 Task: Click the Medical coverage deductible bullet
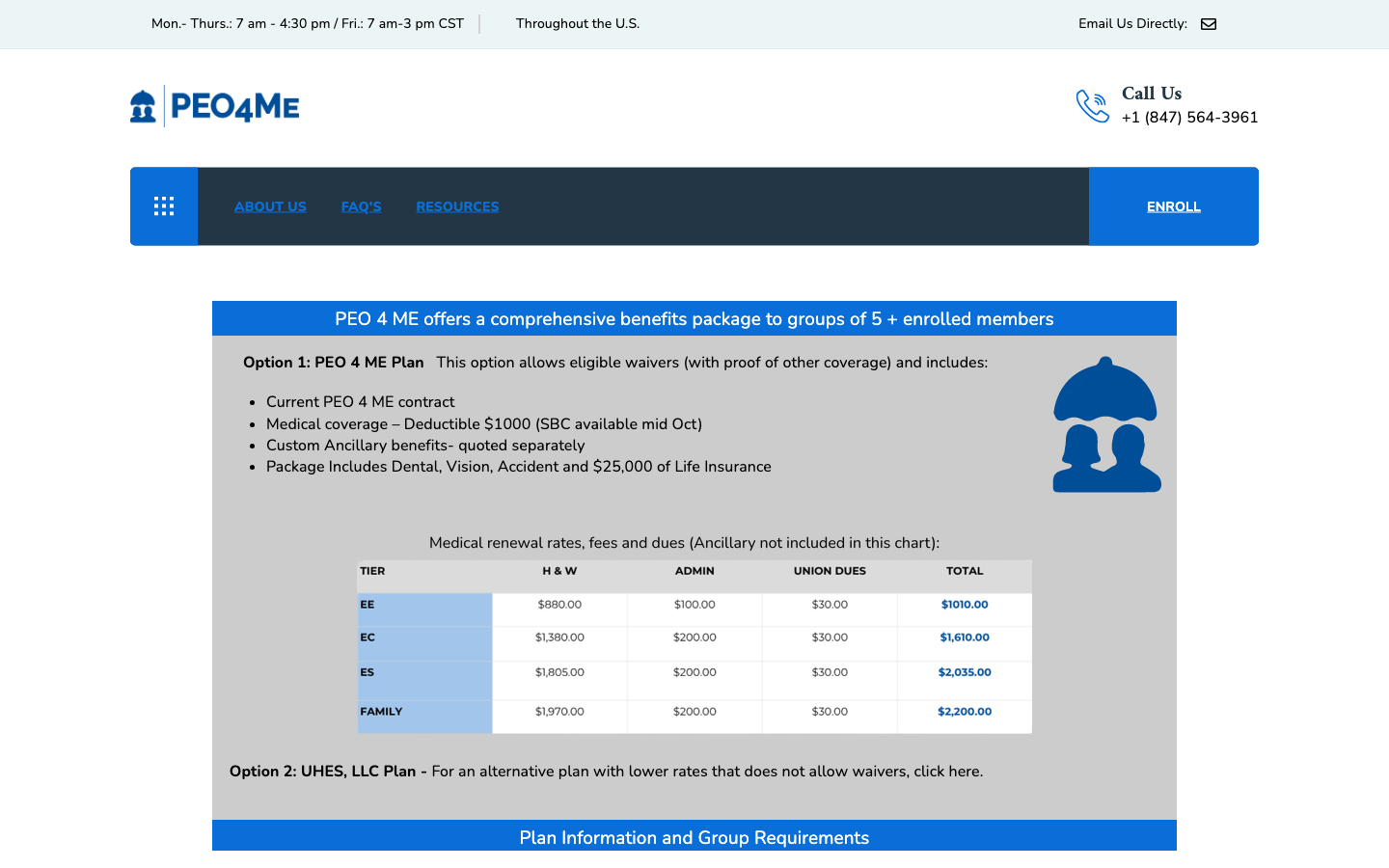point(484,424)
